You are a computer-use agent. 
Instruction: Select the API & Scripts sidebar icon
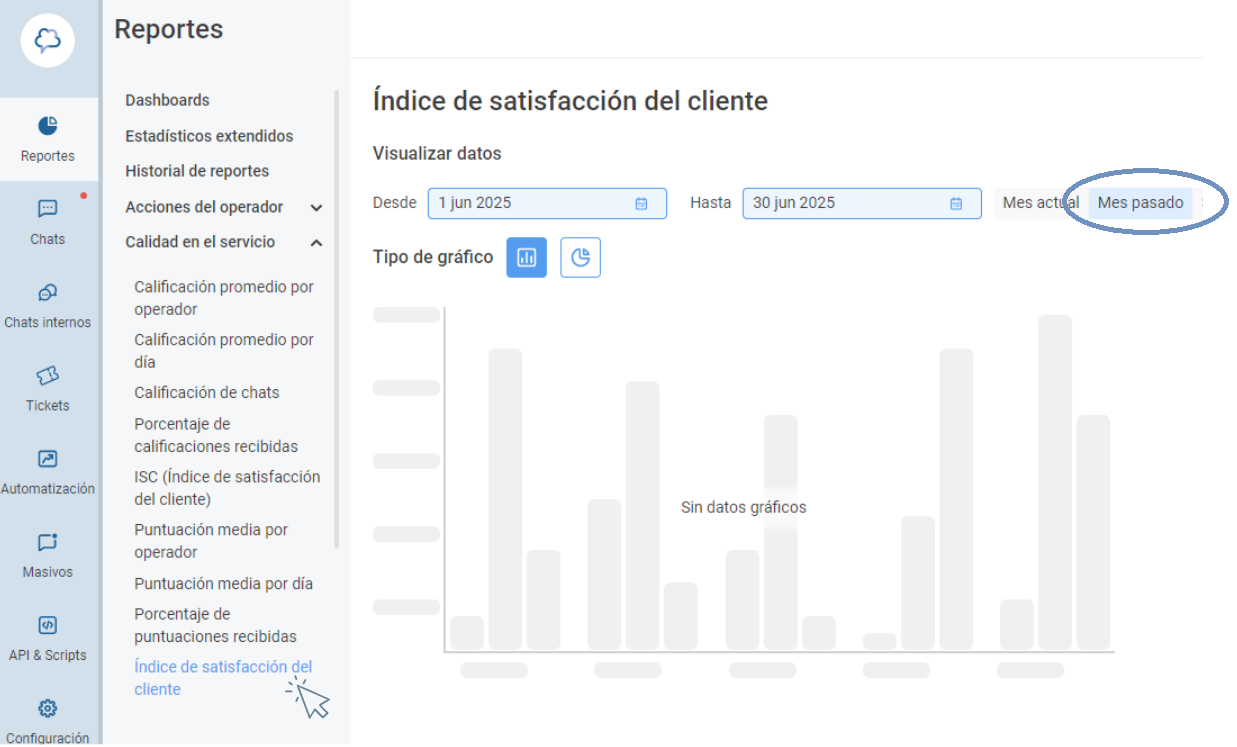point(47,638)
